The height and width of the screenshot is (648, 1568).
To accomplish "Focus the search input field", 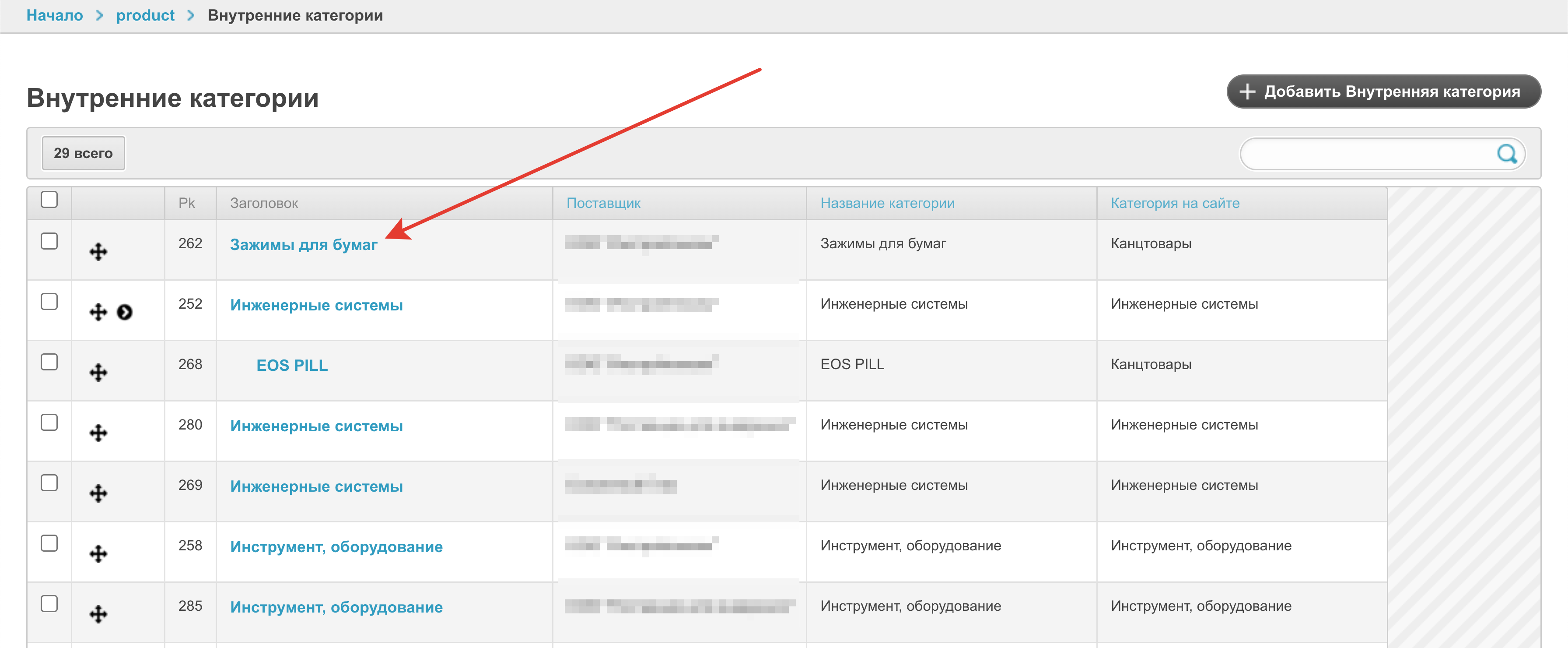I will [x=1366, y=154].
